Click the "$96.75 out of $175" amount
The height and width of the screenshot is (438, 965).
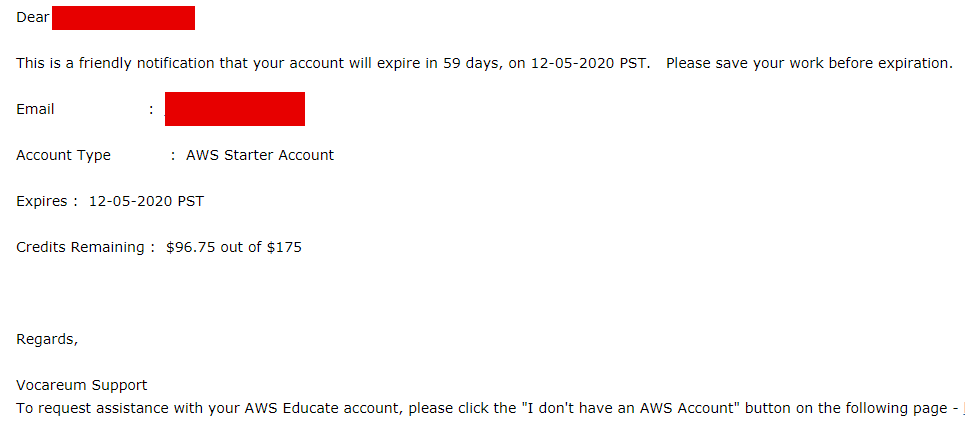click(x=233, y=247)
